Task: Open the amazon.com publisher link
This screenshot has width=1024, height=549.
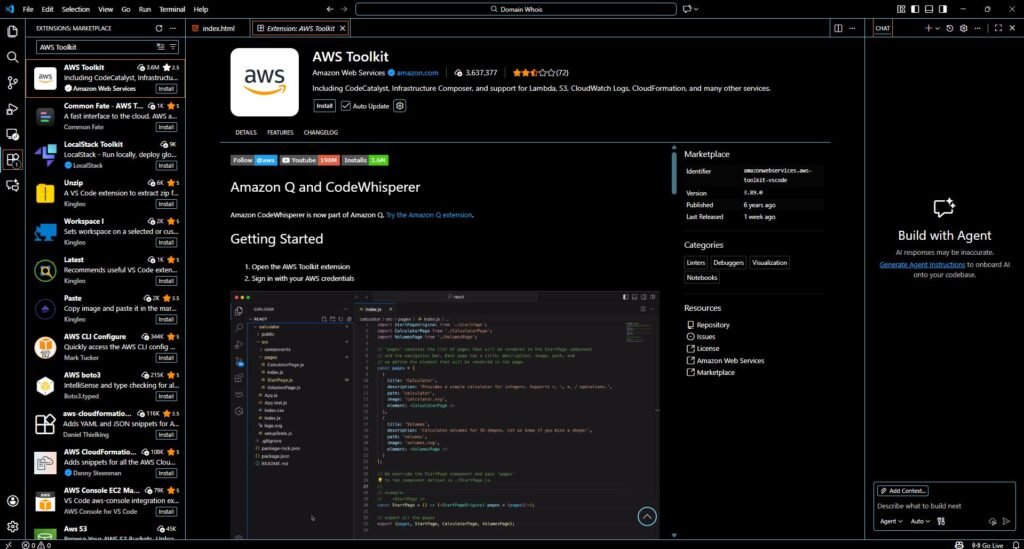Action: (x=417, y=72)
